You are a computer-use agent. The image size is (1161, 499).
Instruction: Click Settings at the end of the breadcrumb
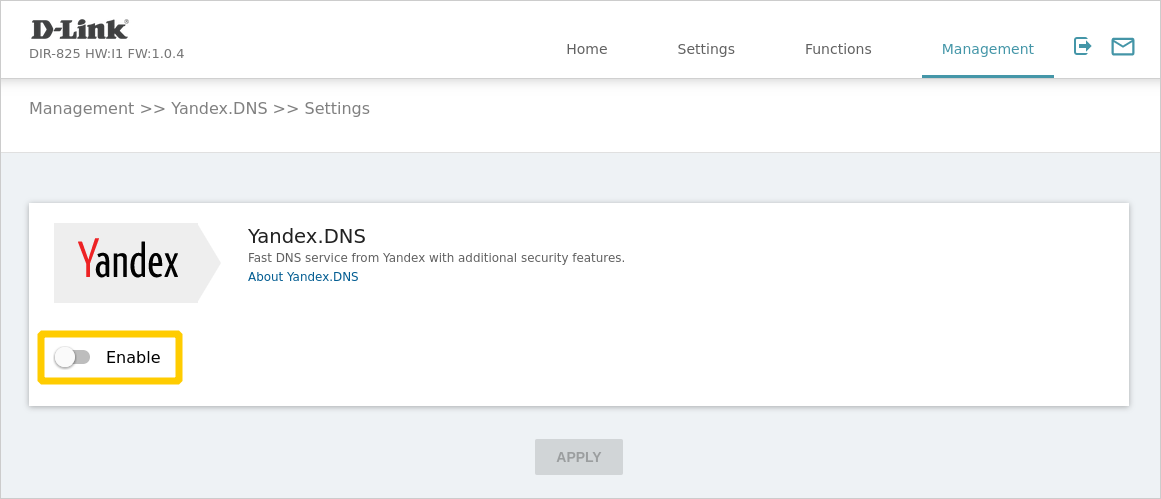pos(337,108)
